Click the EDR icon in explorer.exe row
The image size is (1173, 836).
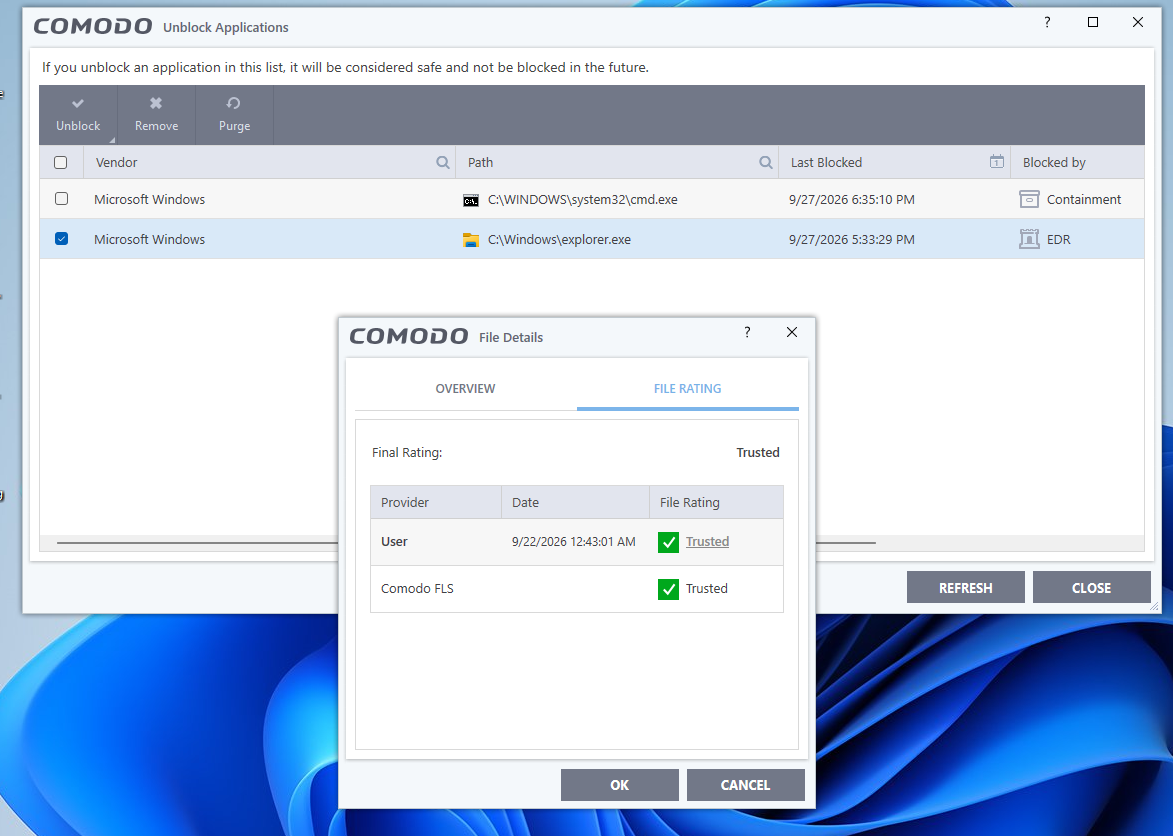click(x=1029, y=239)
